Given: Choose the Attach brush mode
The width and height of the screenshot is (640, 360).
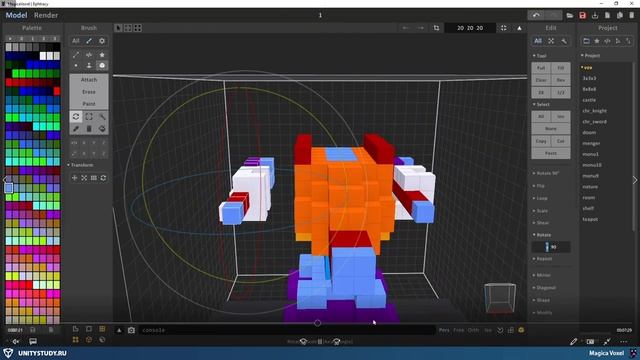Looking at the screenshot, I should click(89, 80).
